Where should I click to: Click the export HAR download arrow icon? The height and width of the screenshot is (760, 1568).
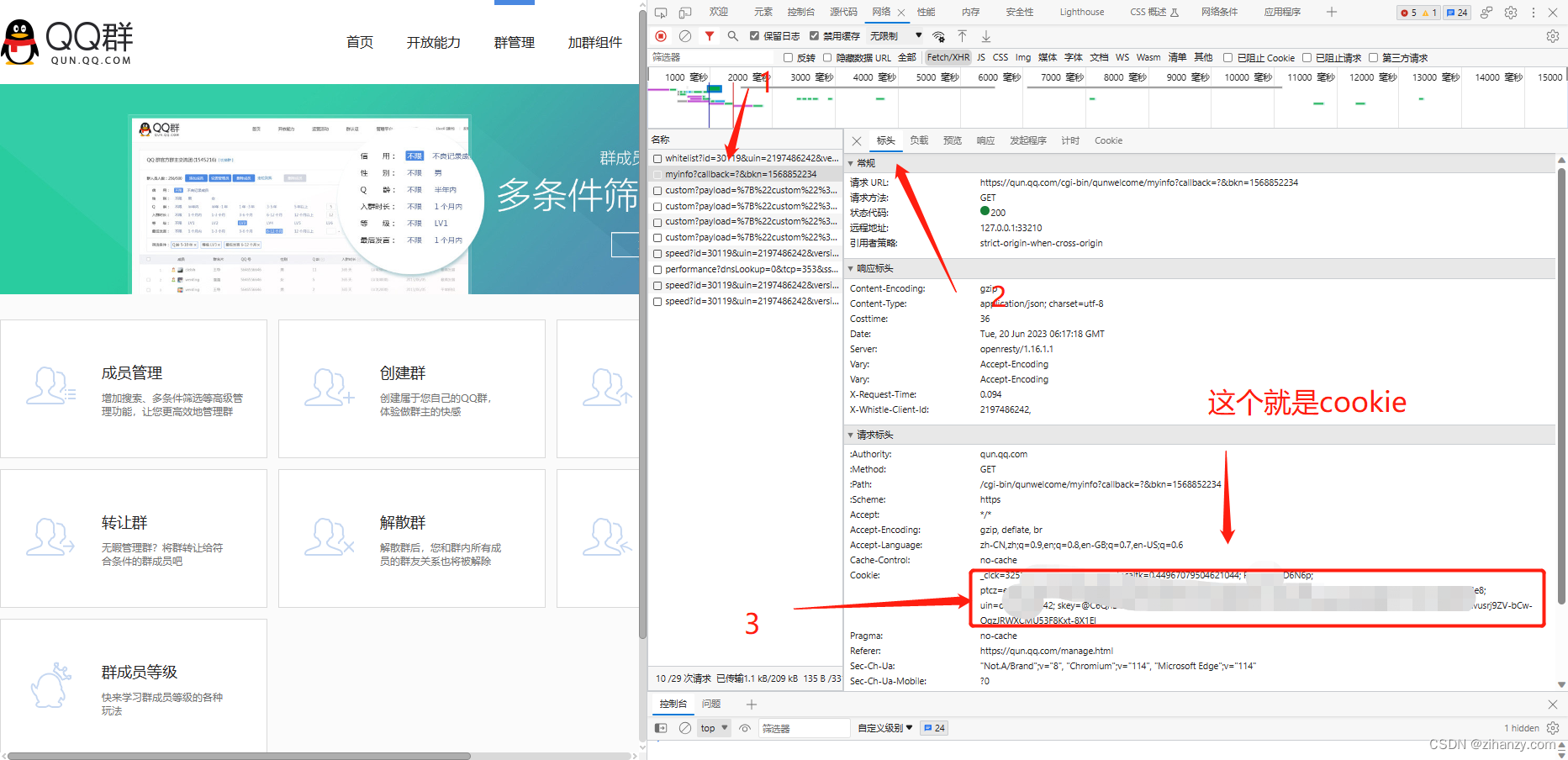click(986, 36)
